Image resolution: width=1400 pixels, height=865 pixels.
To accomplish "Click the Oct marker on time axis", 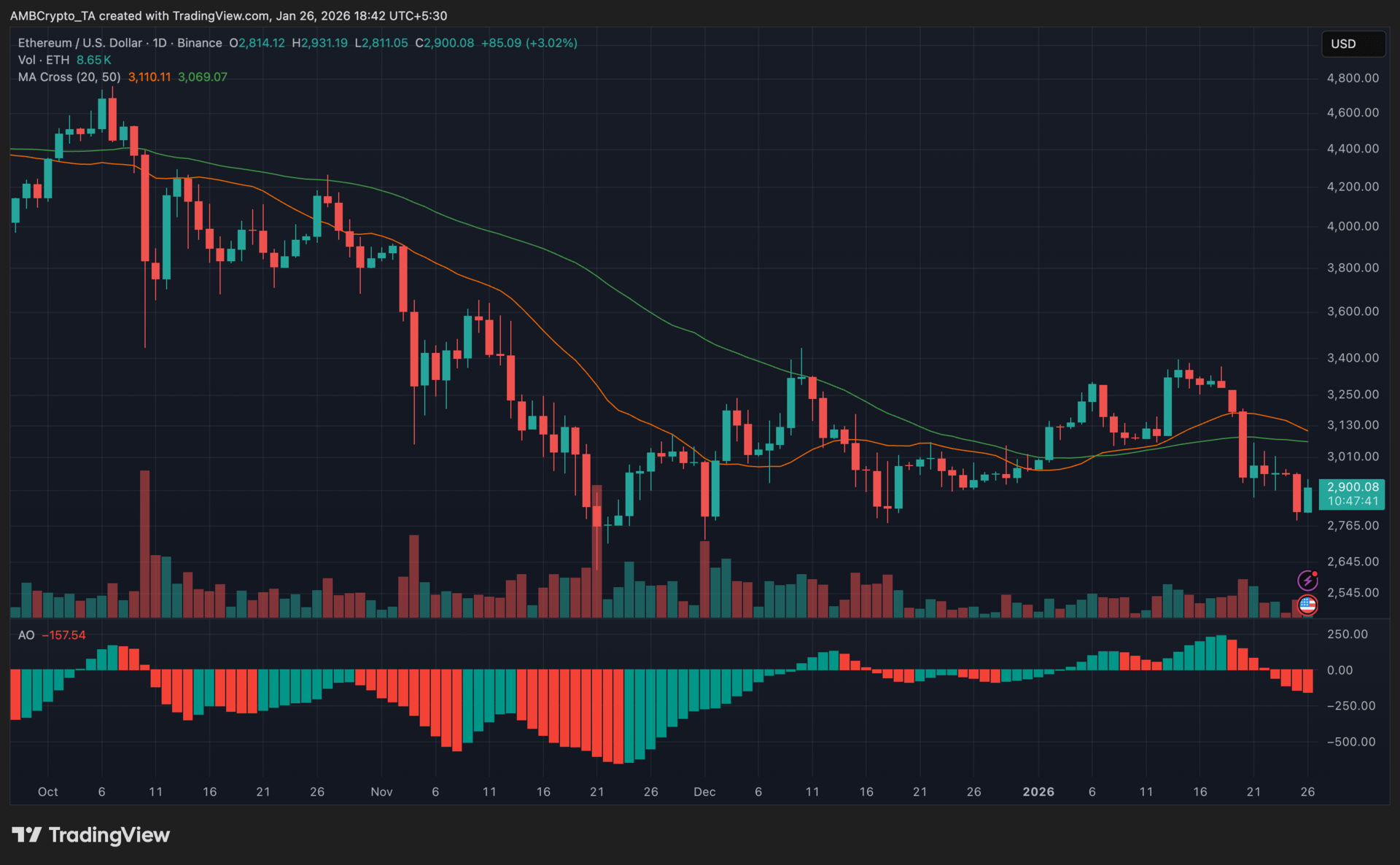I will tap(48, 792).
